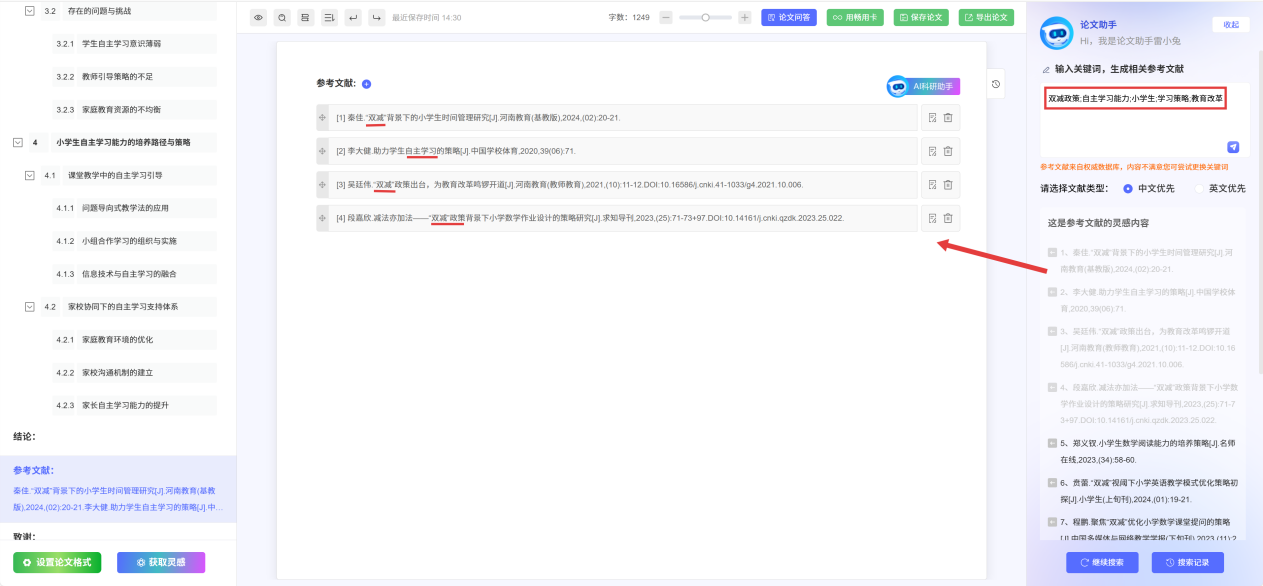1263x586 pixels.
Task: Collapse assistant panel with 收起 button
Action: [1231, 25]
